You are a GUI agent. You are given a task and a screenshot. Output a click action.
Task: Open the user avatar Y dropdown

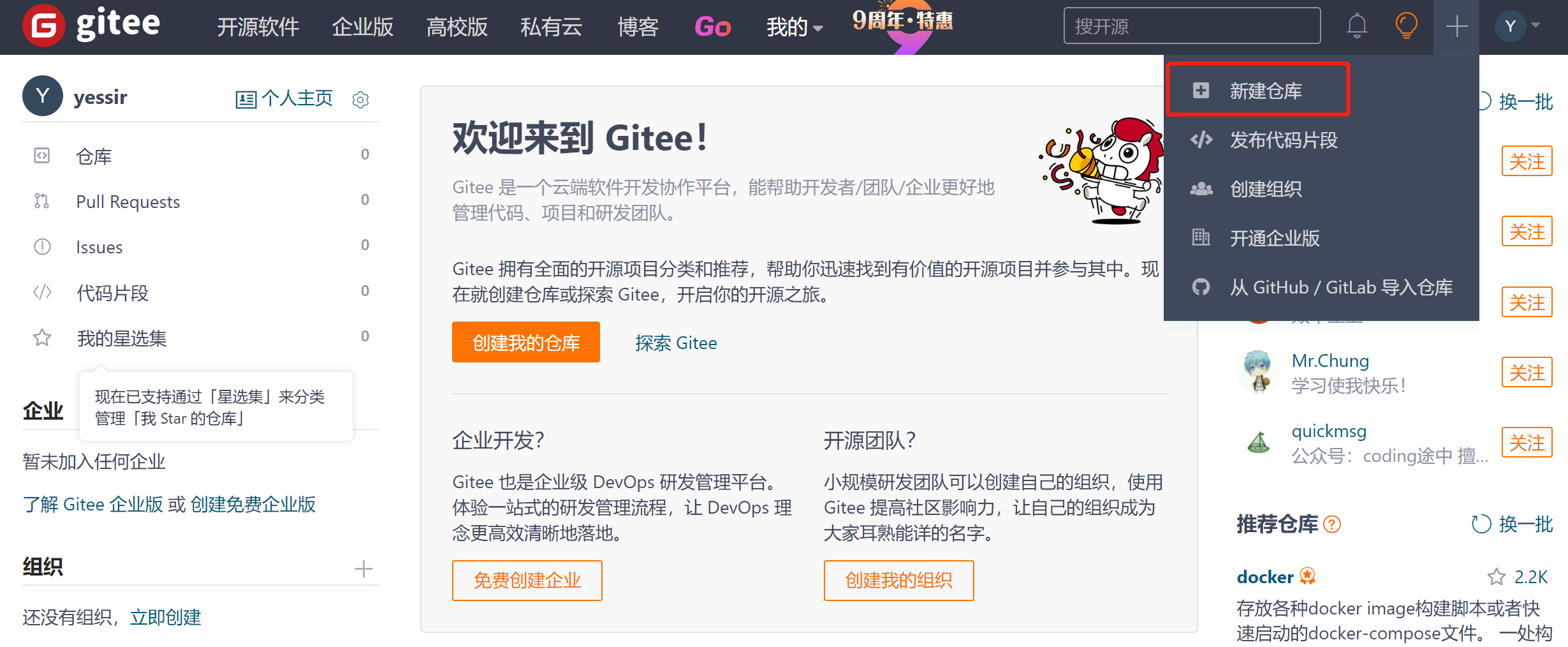click(x=1518, y=26)
